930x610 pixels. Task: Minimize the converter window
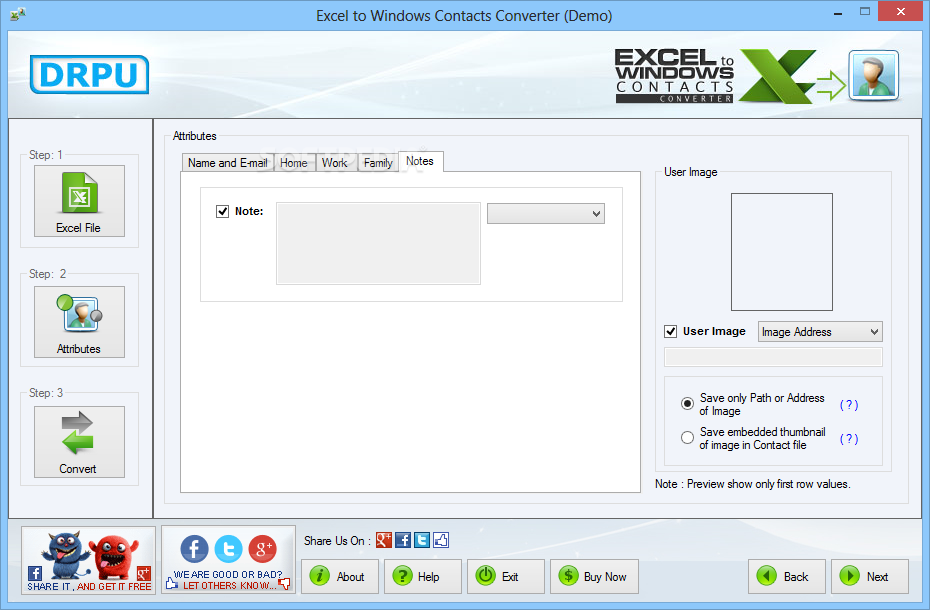(838, 12)
